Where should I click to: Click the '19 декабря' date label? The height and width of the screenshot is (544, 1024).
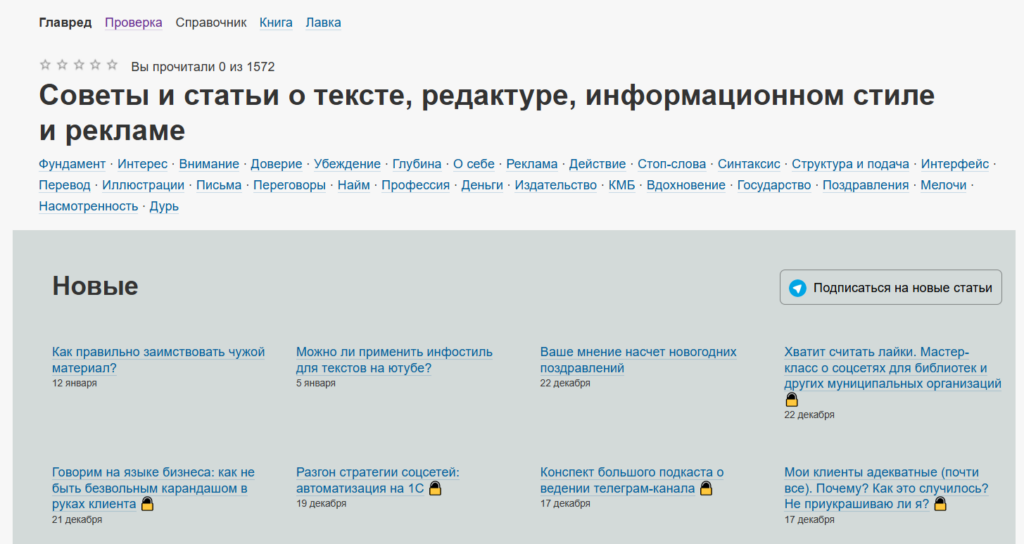click(321, 504)
